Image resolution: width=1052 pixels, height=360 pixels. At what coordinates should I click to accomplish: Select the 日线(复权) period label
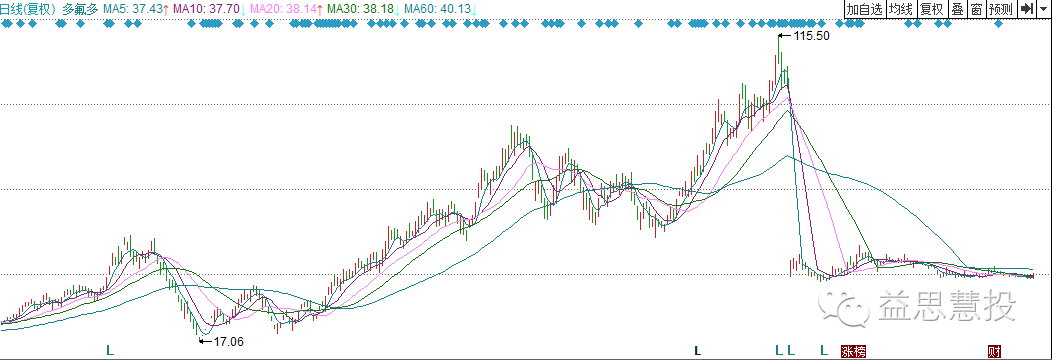coord(28,9)
